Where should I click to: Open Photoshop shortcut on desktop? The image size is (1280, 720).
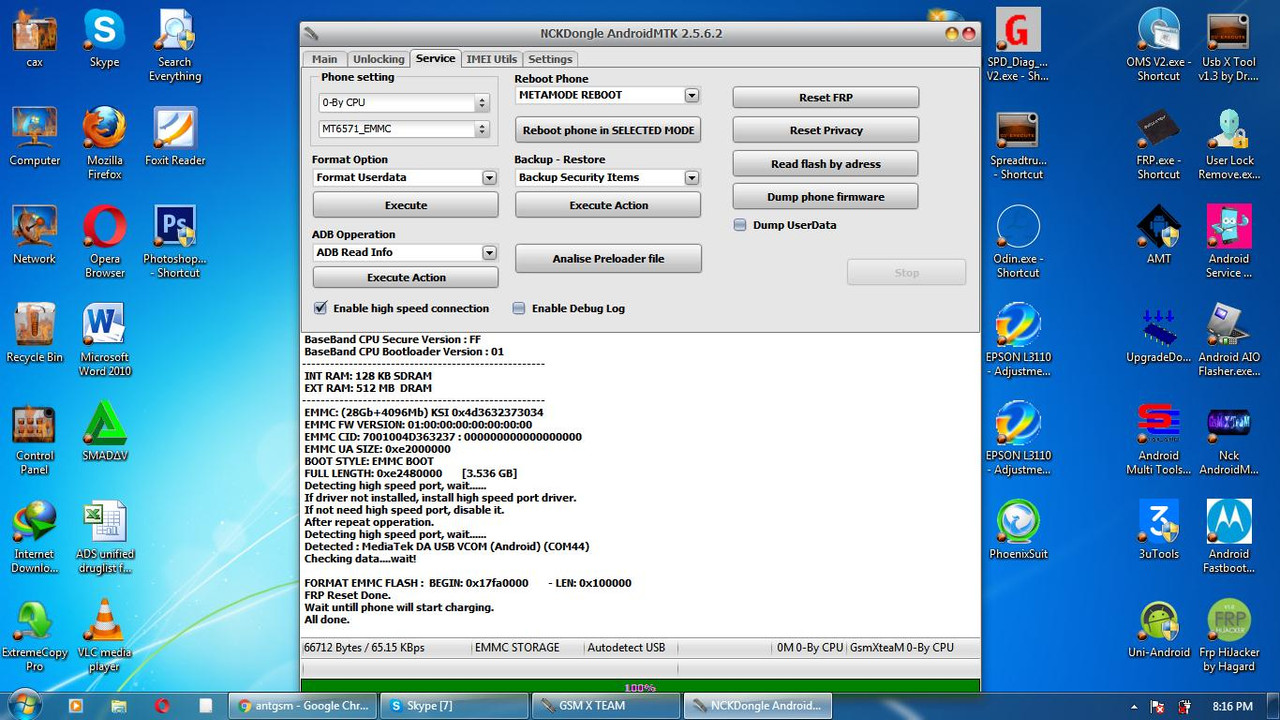click(x=175, y=242)
